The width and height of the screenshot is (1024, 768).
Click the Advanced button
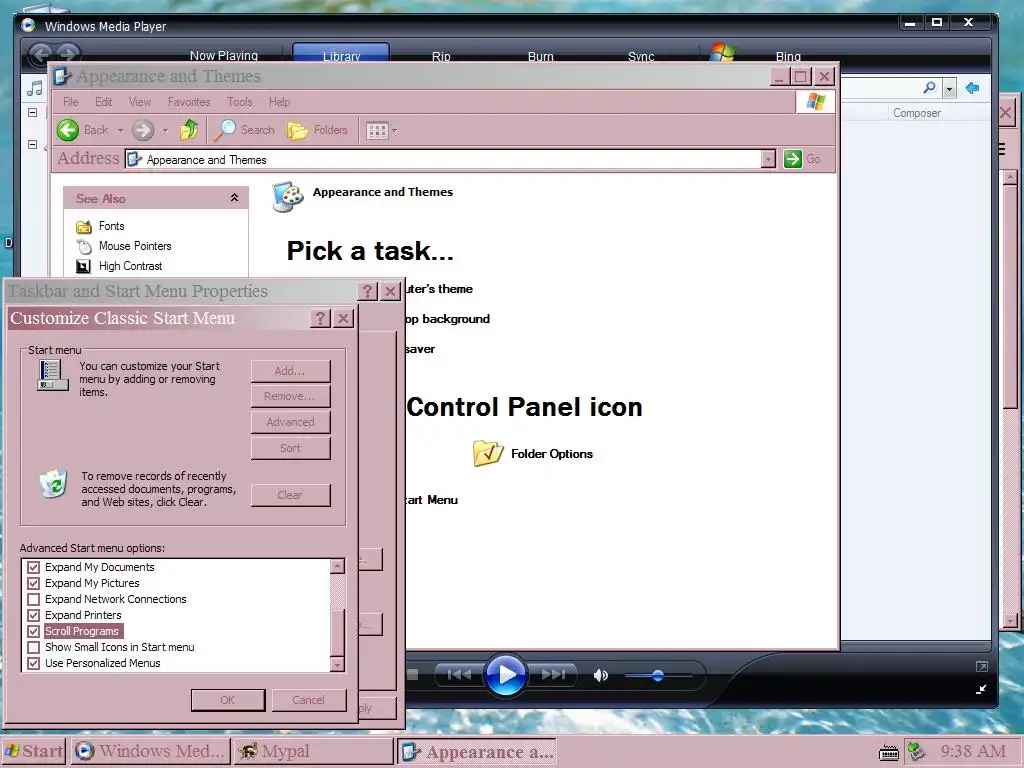coord(290,423)
